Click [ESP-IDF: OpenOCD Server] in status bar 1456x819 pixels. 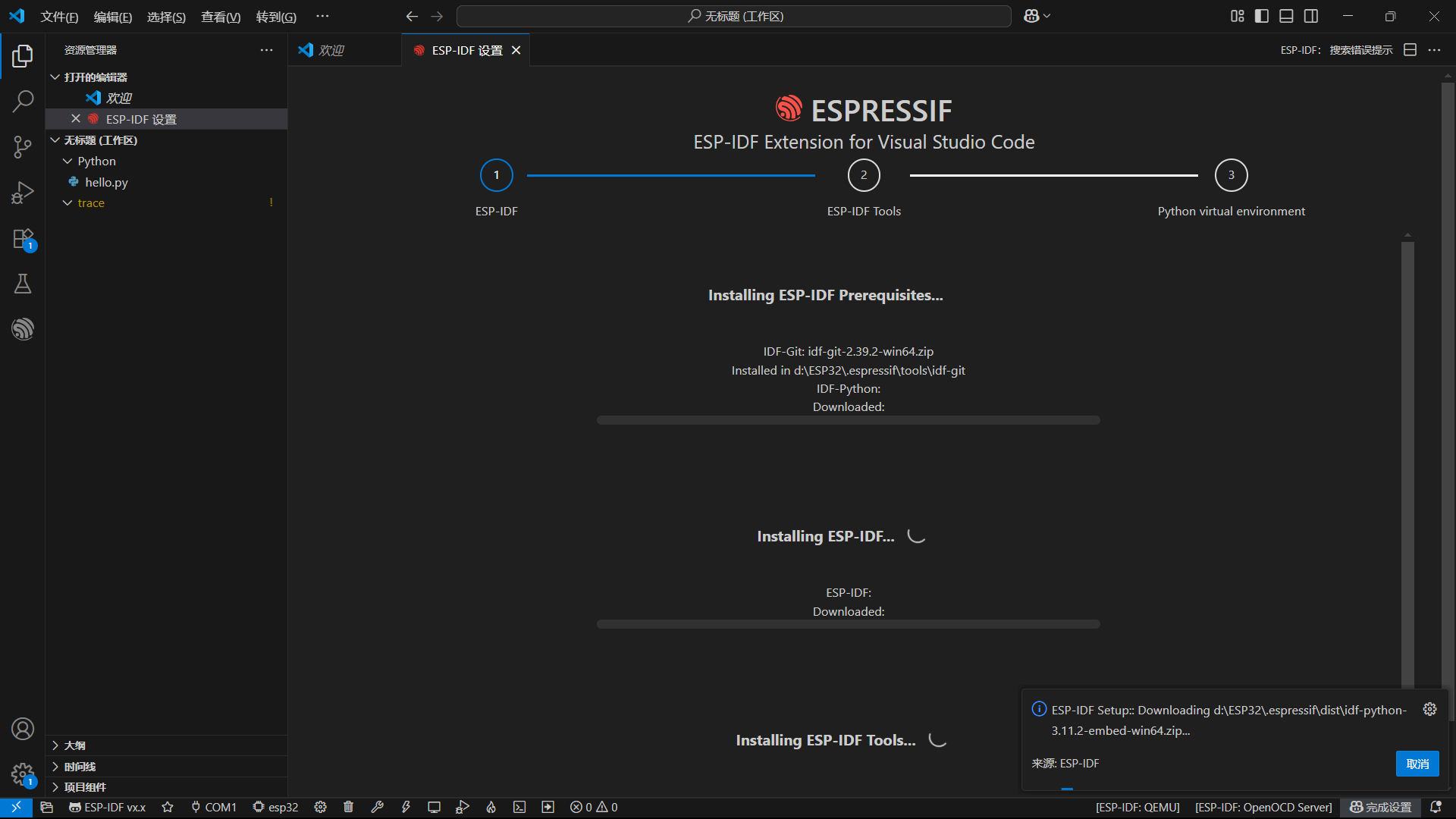1263,808
